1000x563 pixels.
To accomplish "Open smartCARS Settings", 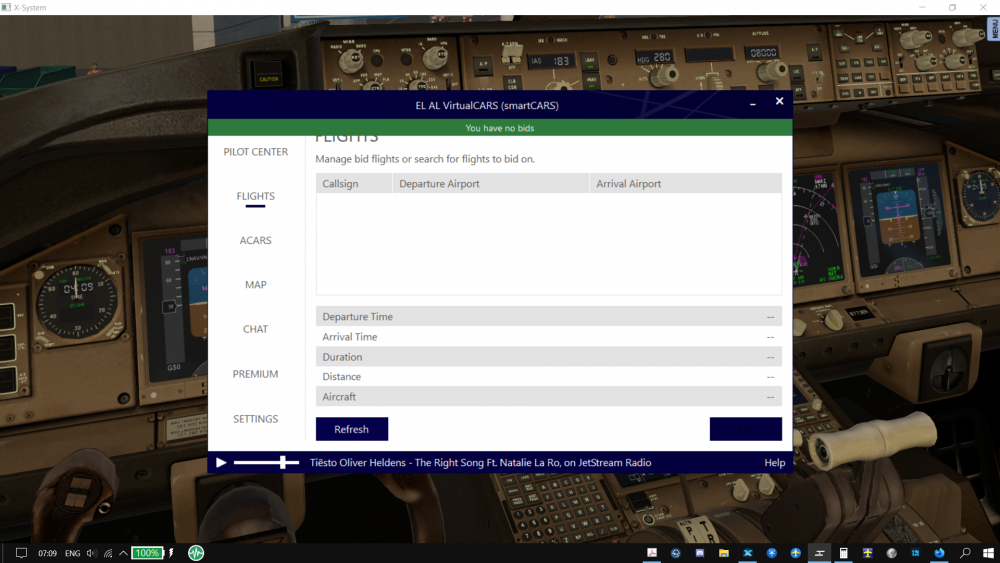I will (x=256, y=419).
